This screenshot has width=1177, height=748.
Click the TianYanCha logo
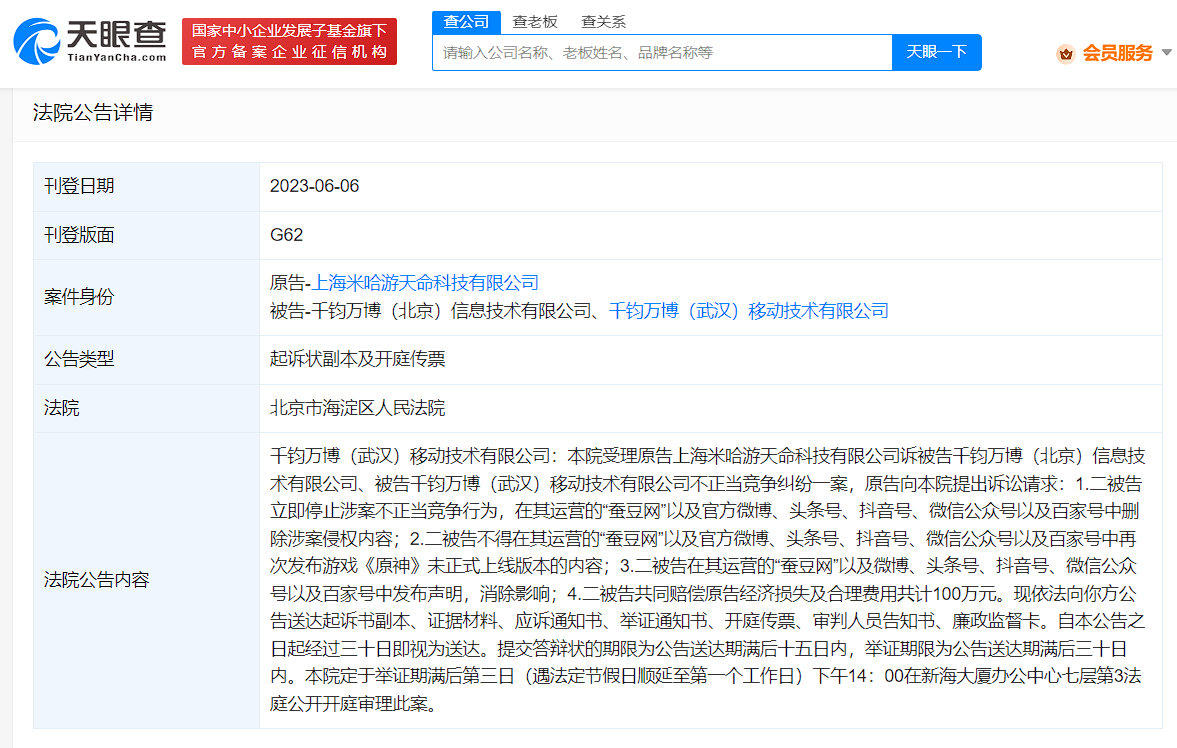90,41
